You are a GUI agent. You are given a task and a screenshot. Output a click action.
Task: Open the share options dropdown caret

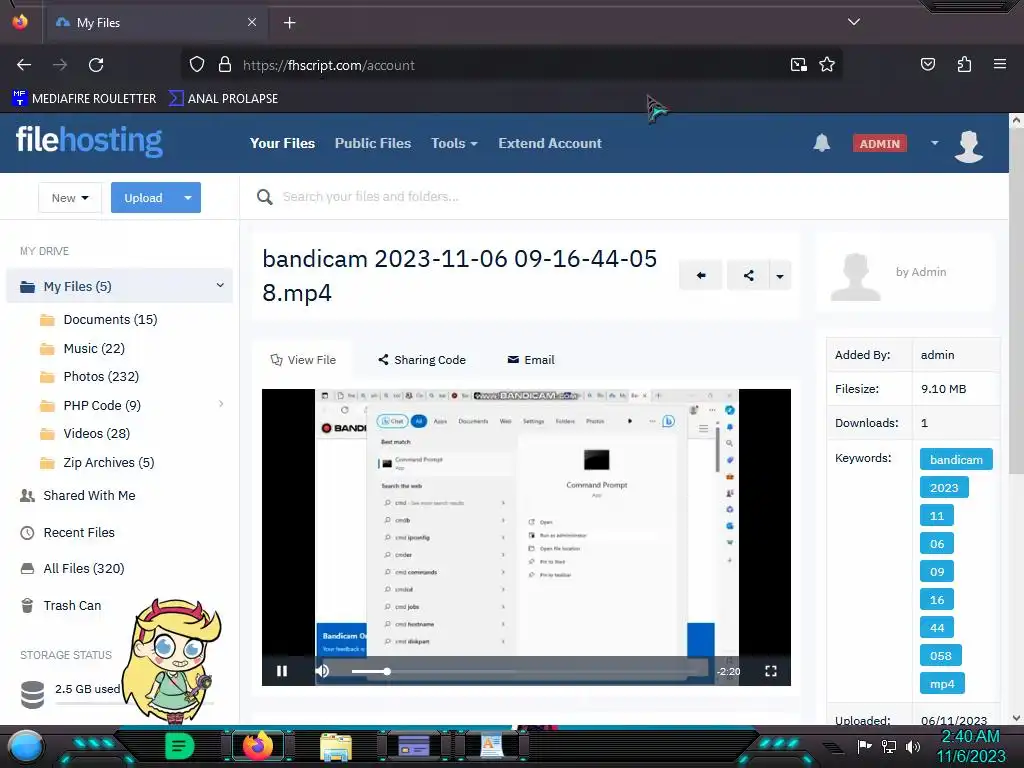(780, 276)
